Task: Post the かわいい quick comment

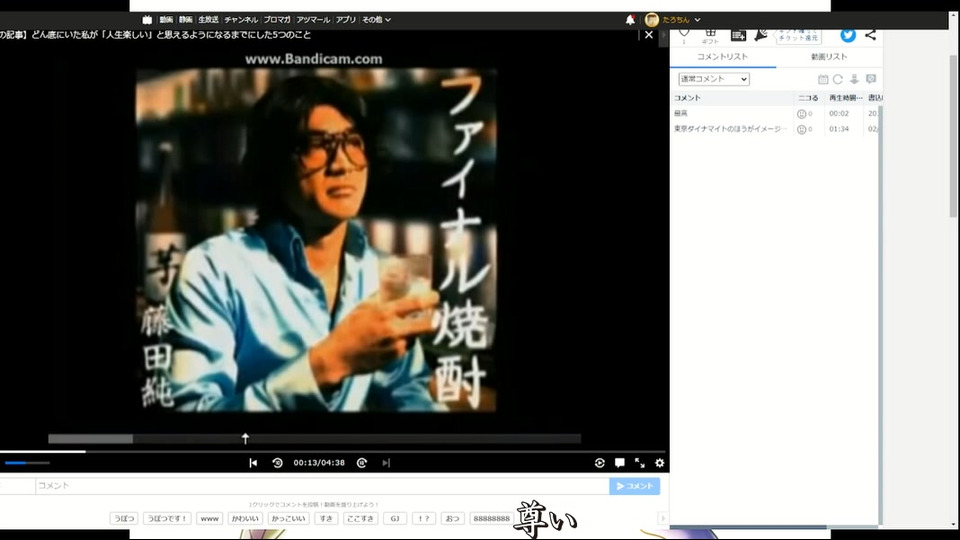Action: (x=245, y=519)
